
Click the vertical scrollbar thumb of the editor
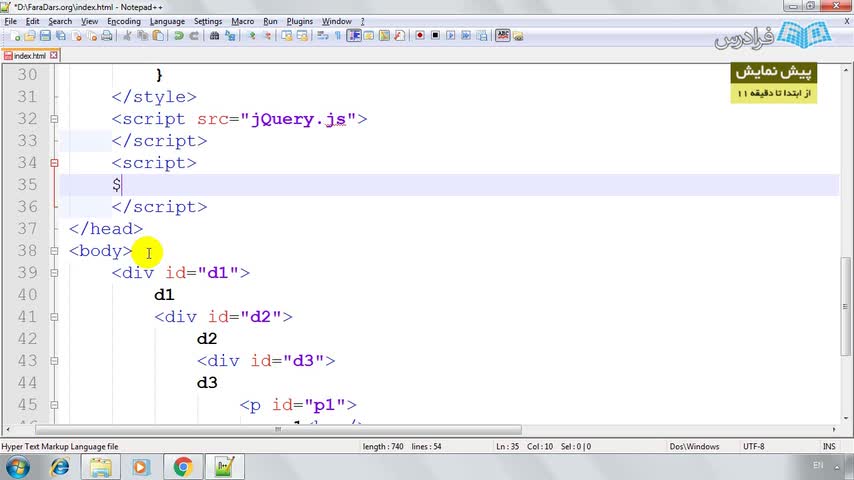845,306
